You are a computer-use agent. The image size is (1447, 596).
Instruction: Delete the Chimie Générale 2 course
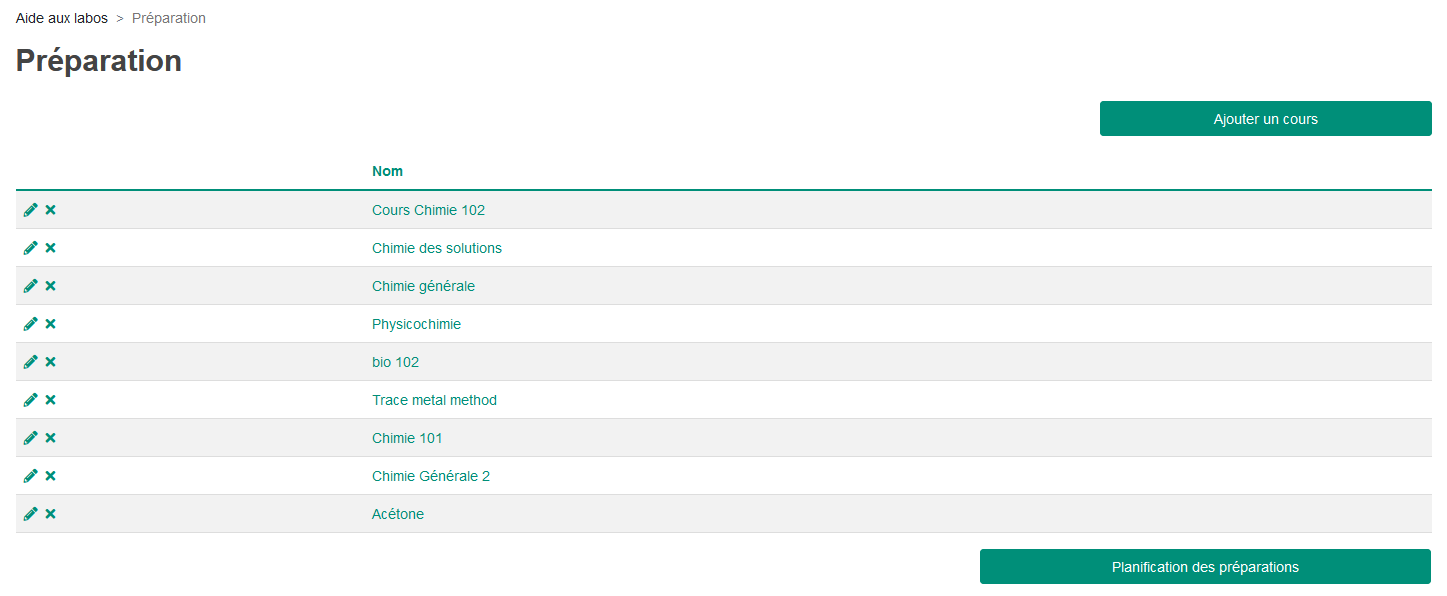51,476
